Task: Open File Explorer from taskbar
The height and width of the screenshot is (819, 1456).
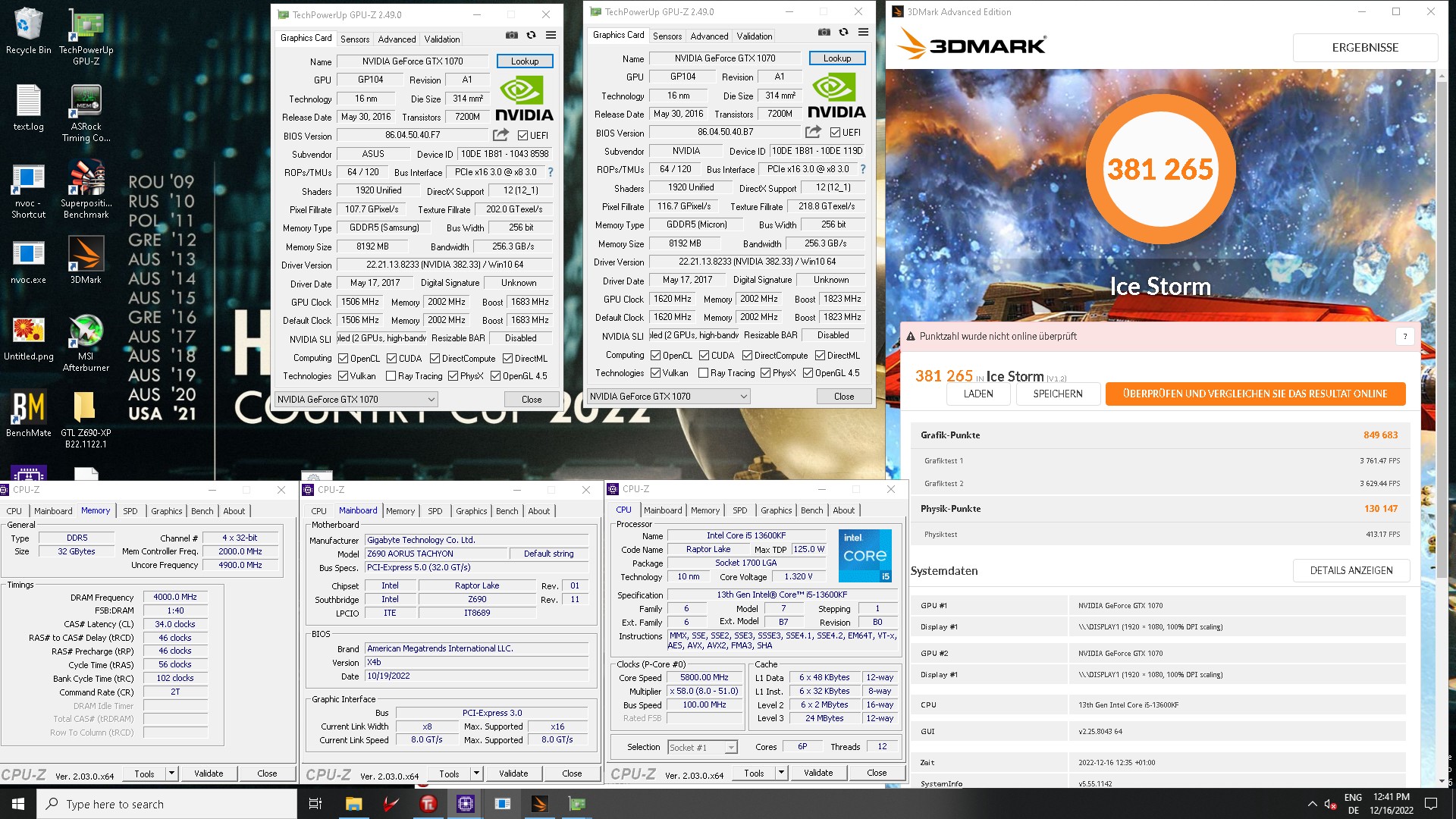Action: pos(353,804)
